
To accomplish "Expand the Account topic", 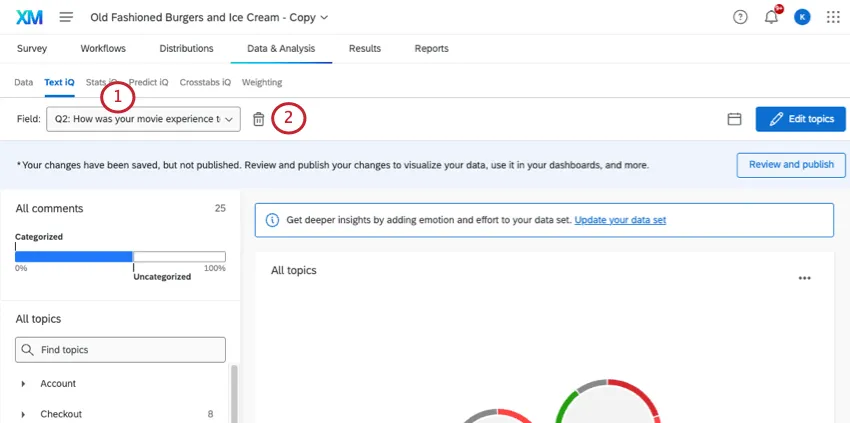I will click(23, 383).
